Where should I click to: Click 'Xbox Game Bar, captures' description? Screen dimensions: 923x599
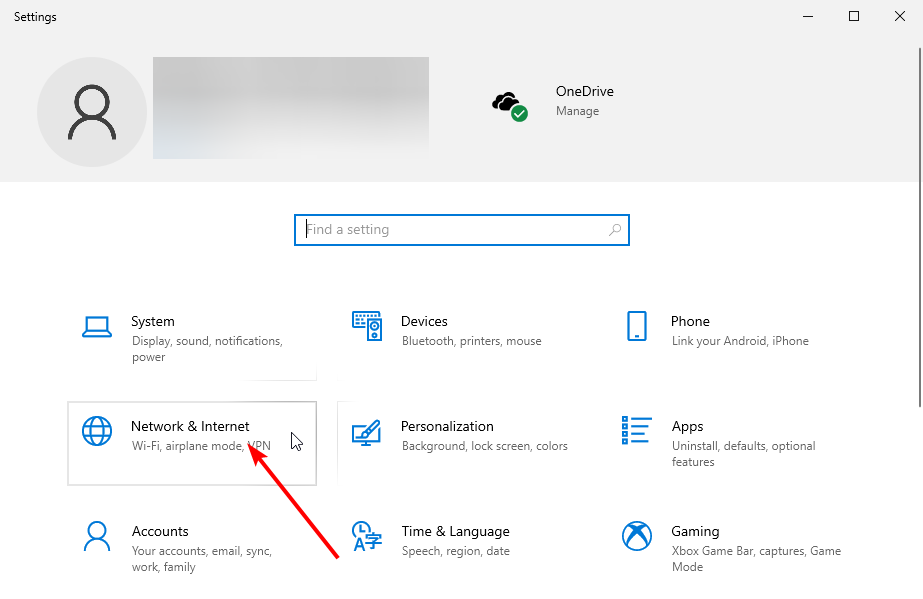tap(756, 559)
